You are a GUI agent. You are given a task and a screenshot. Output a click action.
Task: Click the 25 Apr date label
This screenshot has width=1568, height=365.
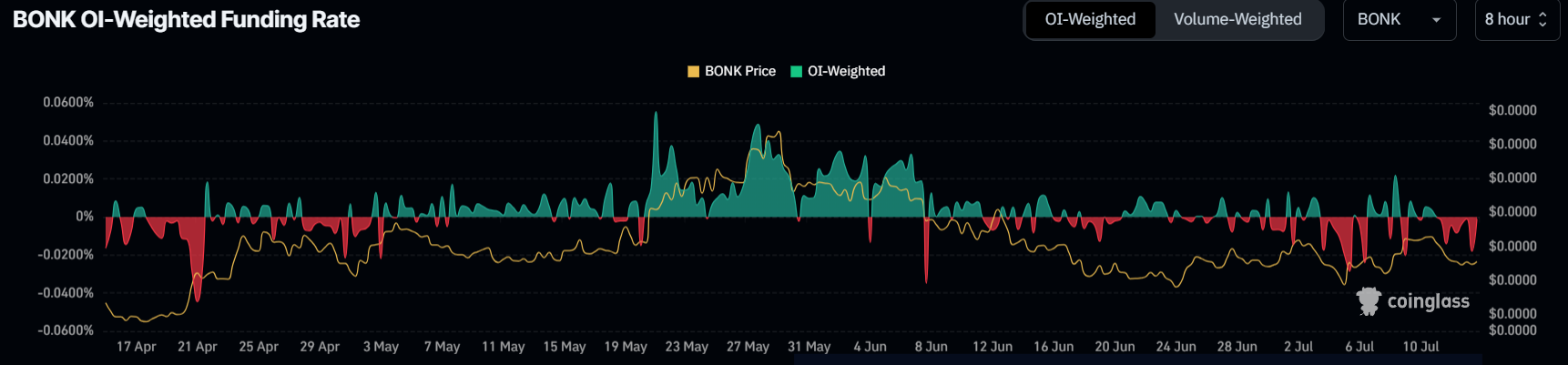pyautogui.click(x=259, y=347)
